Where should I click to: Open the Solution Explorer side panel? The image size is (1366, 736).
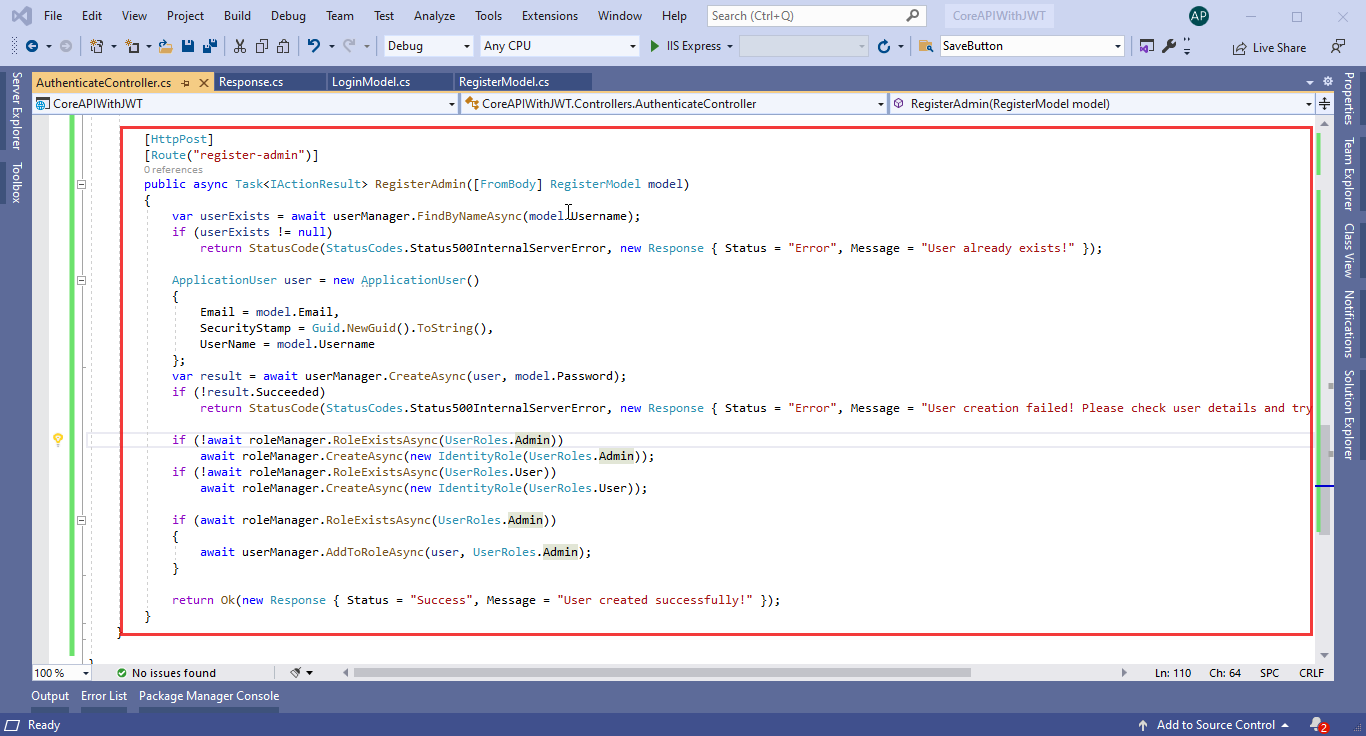pyautogui.click(x=1348, y=415)
